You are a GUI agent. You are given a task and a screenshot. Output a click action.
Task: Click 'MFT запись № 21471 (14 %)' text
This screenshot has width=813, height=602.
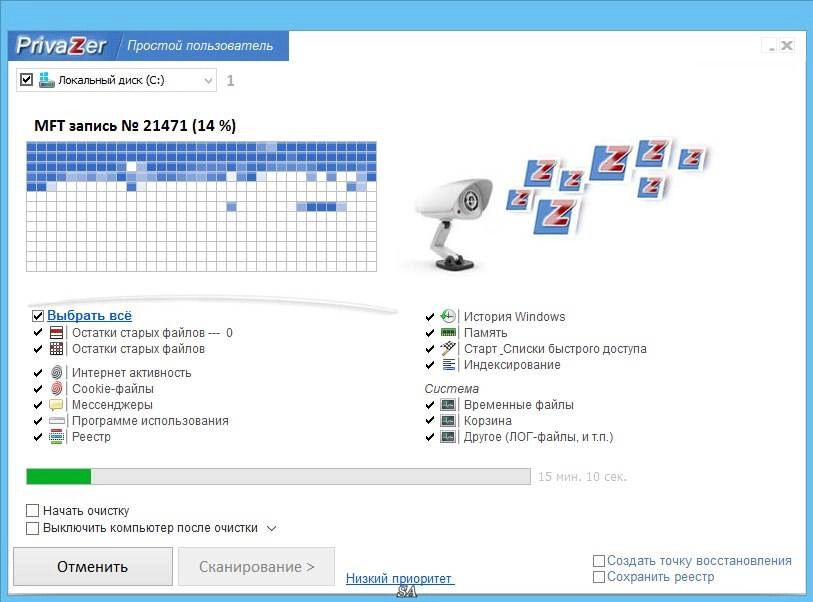point(135,125)
